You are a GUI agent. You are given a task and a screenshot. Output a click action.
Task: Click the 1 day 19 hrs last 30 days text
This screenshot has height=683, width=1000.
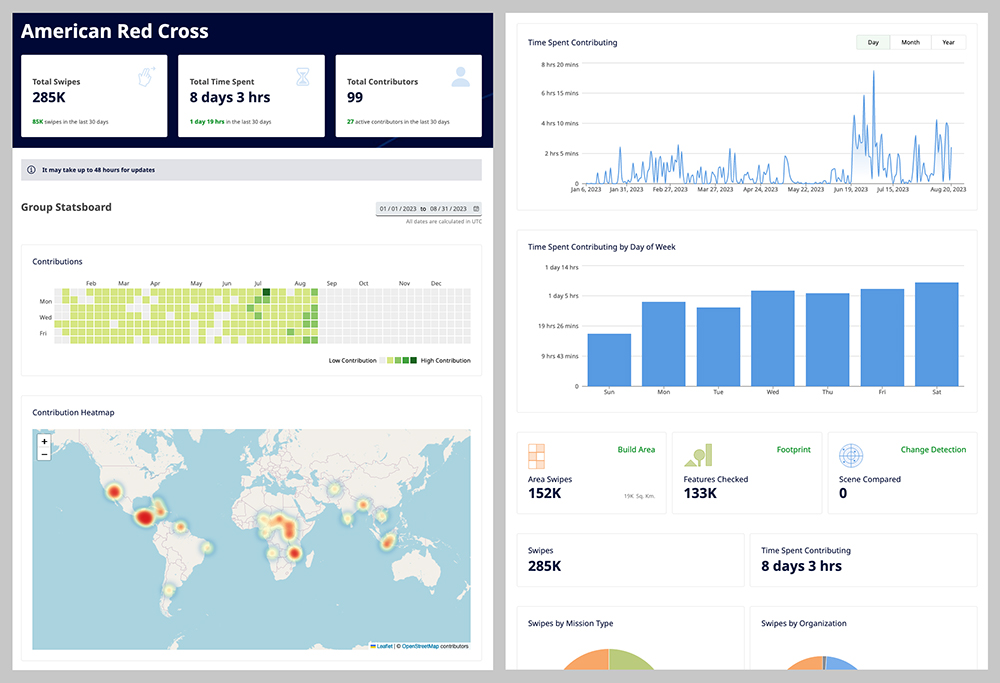coord(230,122)
